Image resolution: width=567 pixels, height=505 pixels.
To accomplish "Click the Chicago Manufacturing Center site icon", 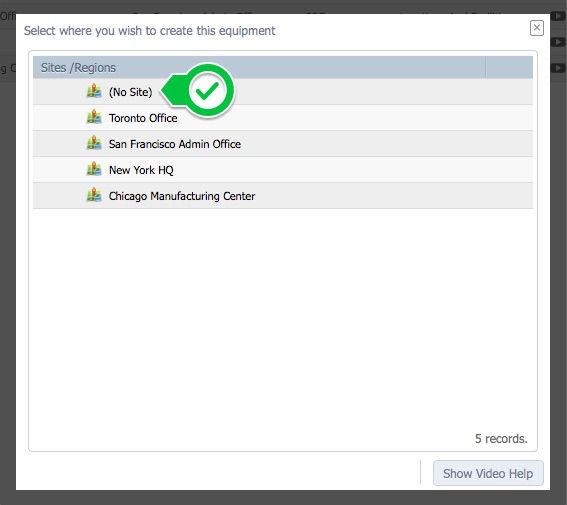I will [x=94, y=195].
